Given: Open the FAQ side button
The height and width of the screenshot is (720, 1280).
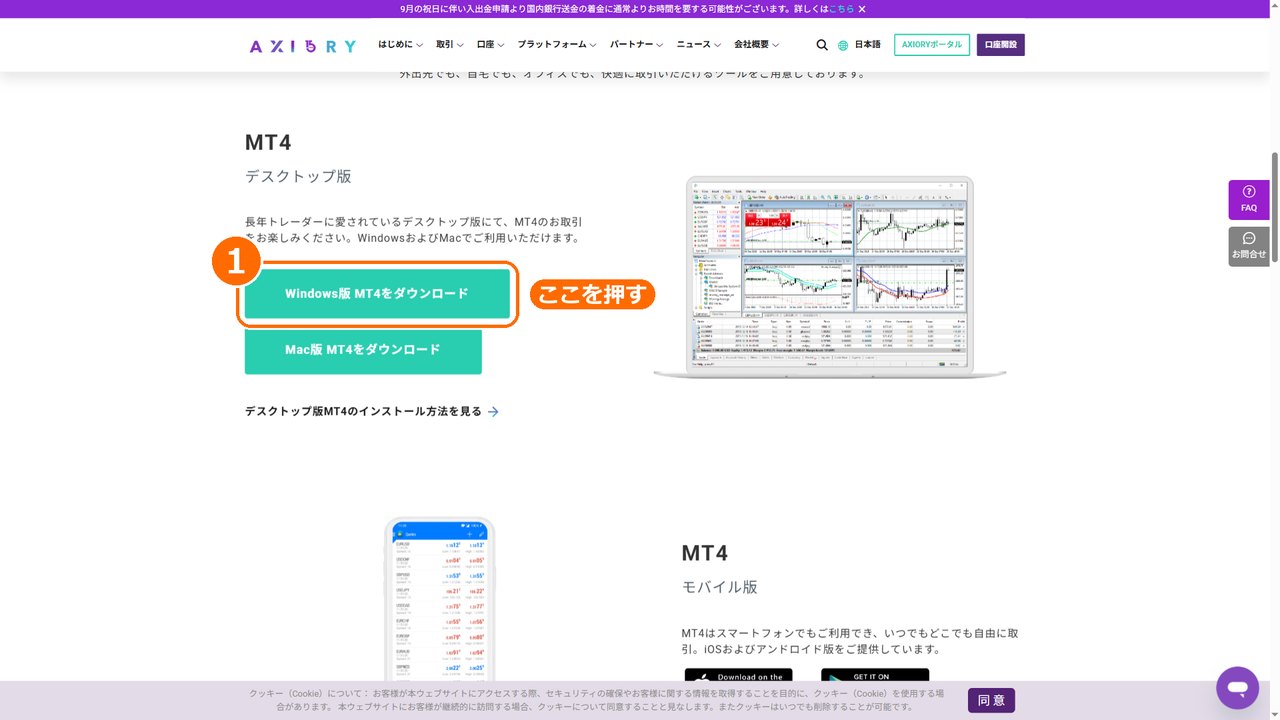Looking at the screenshot, I should (x=1249, y=199).
